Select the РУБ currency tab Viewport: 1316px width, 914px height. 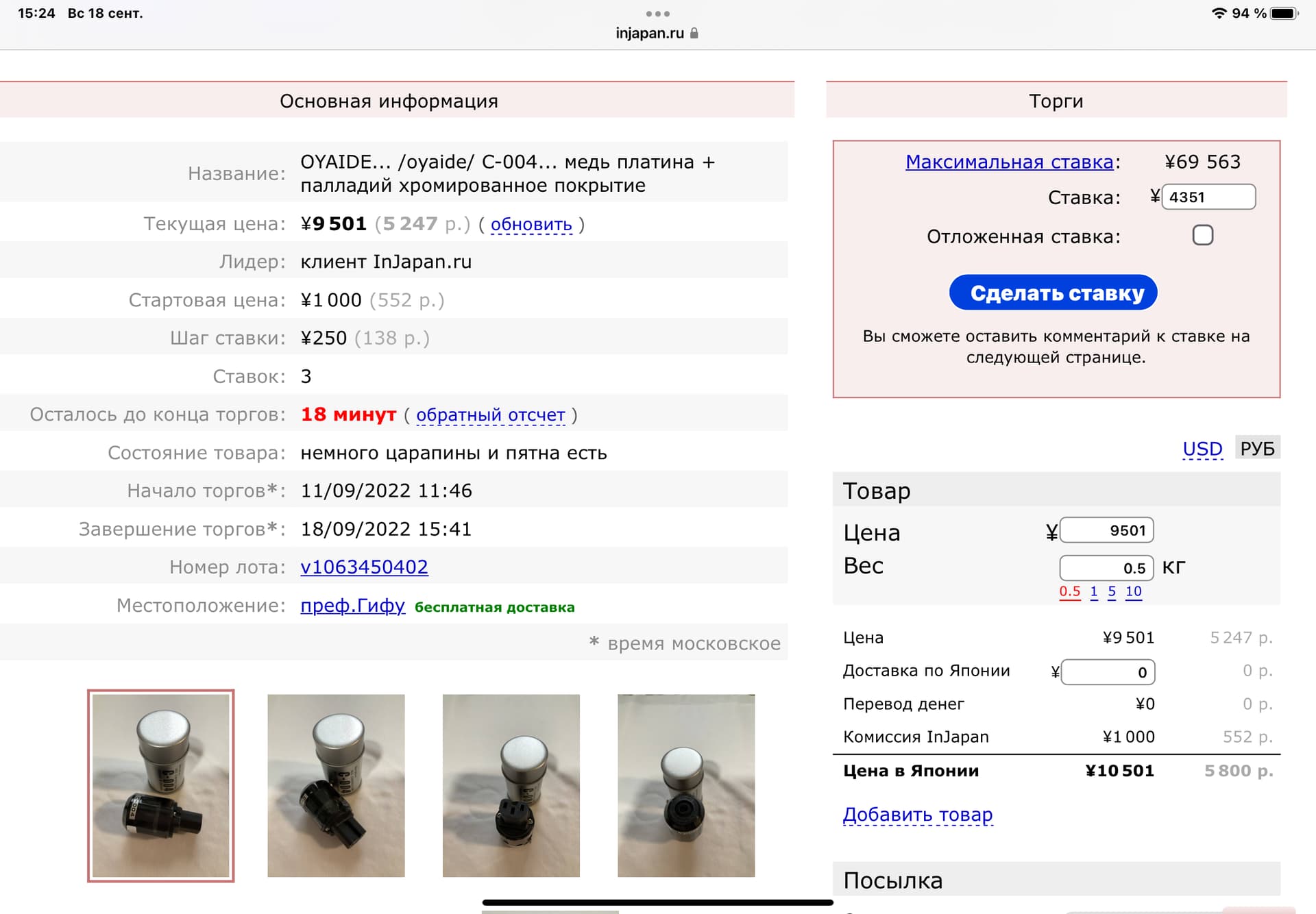(1258, 448)
